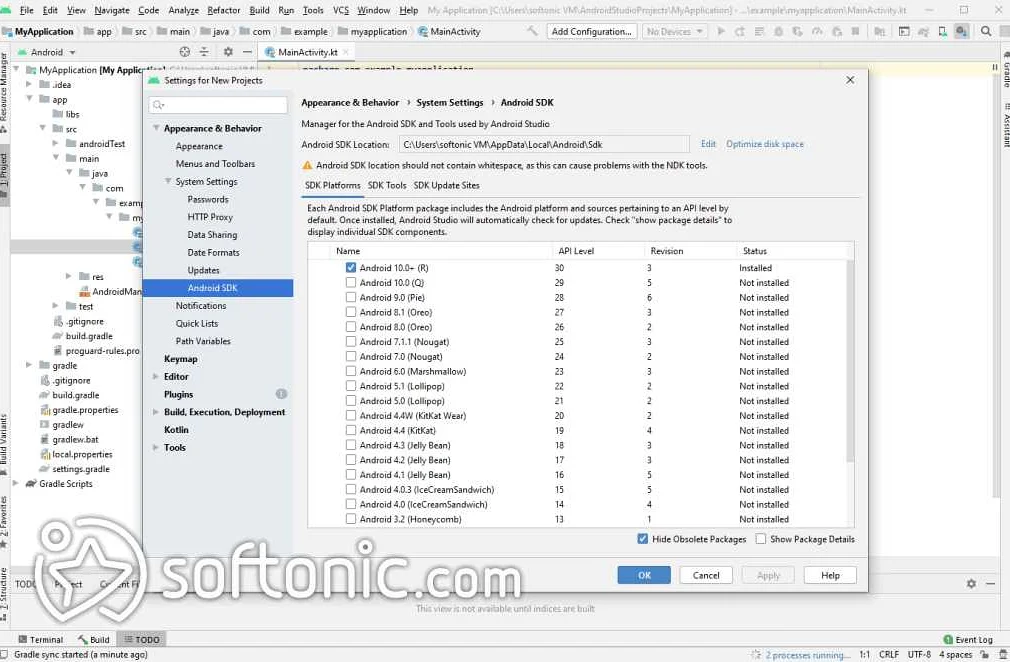Click the TODO tool window button
This screenshot has height=662, width=1010.
tap(142, 639)
